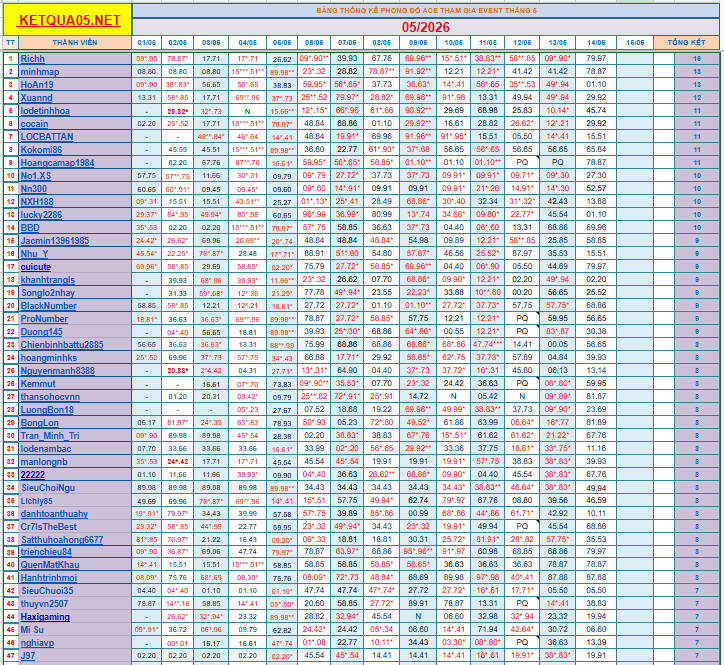Viewport: 724px width, 665px height.
Task: Open member link J97
Action: [27, 655]
